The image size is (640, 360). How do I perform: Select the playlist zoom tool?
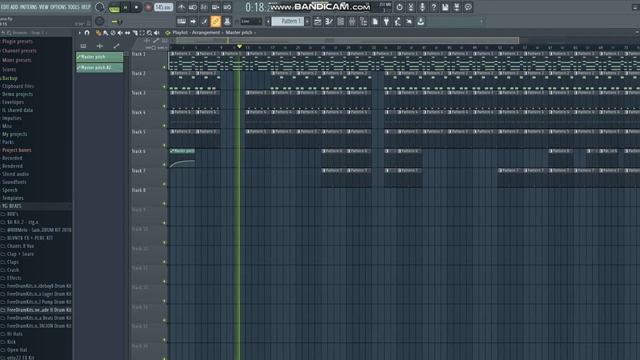(149, 33)
